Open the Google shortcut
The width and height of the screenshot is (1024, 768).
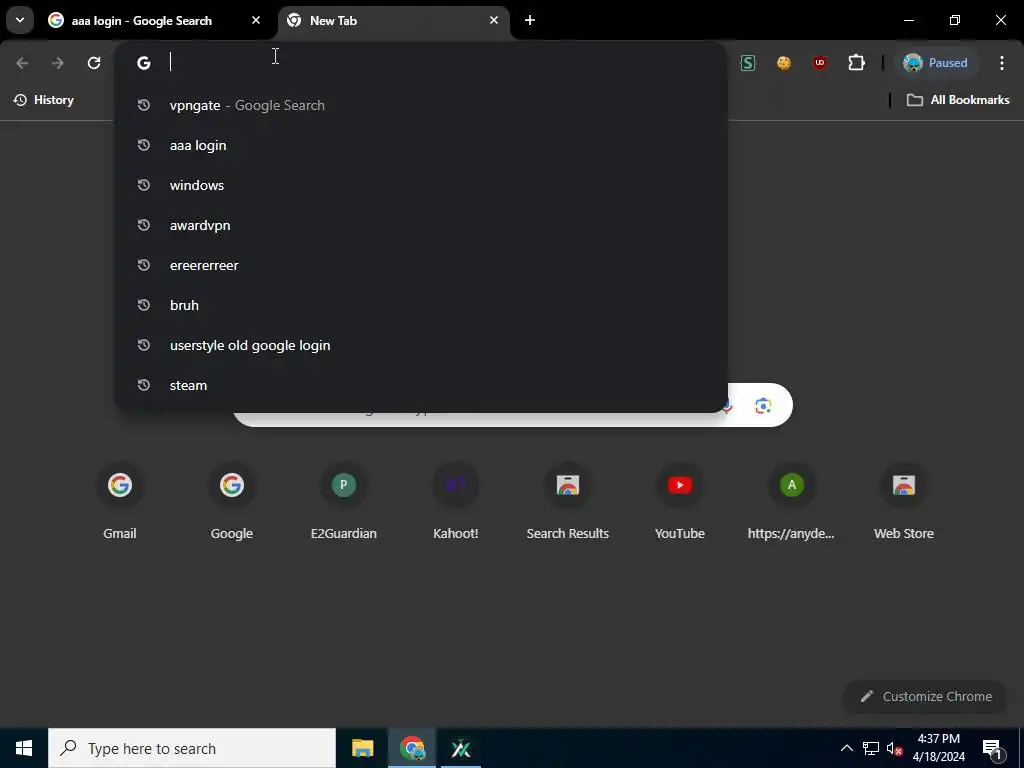coord(232,503)
